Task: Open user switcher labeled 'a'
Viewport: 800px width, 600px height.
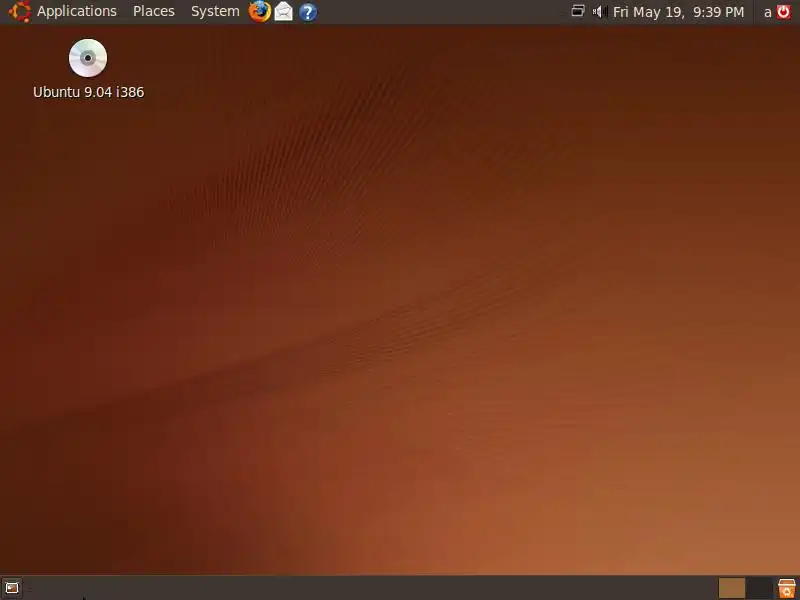Action: (x=767, y=12)
